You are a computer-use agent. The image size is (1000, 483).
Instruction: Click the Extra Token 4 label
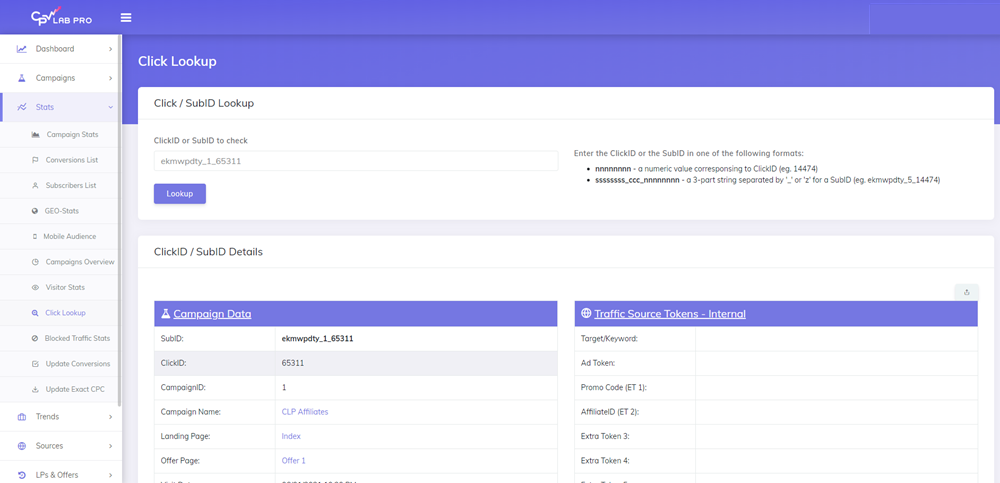(605, 461)
